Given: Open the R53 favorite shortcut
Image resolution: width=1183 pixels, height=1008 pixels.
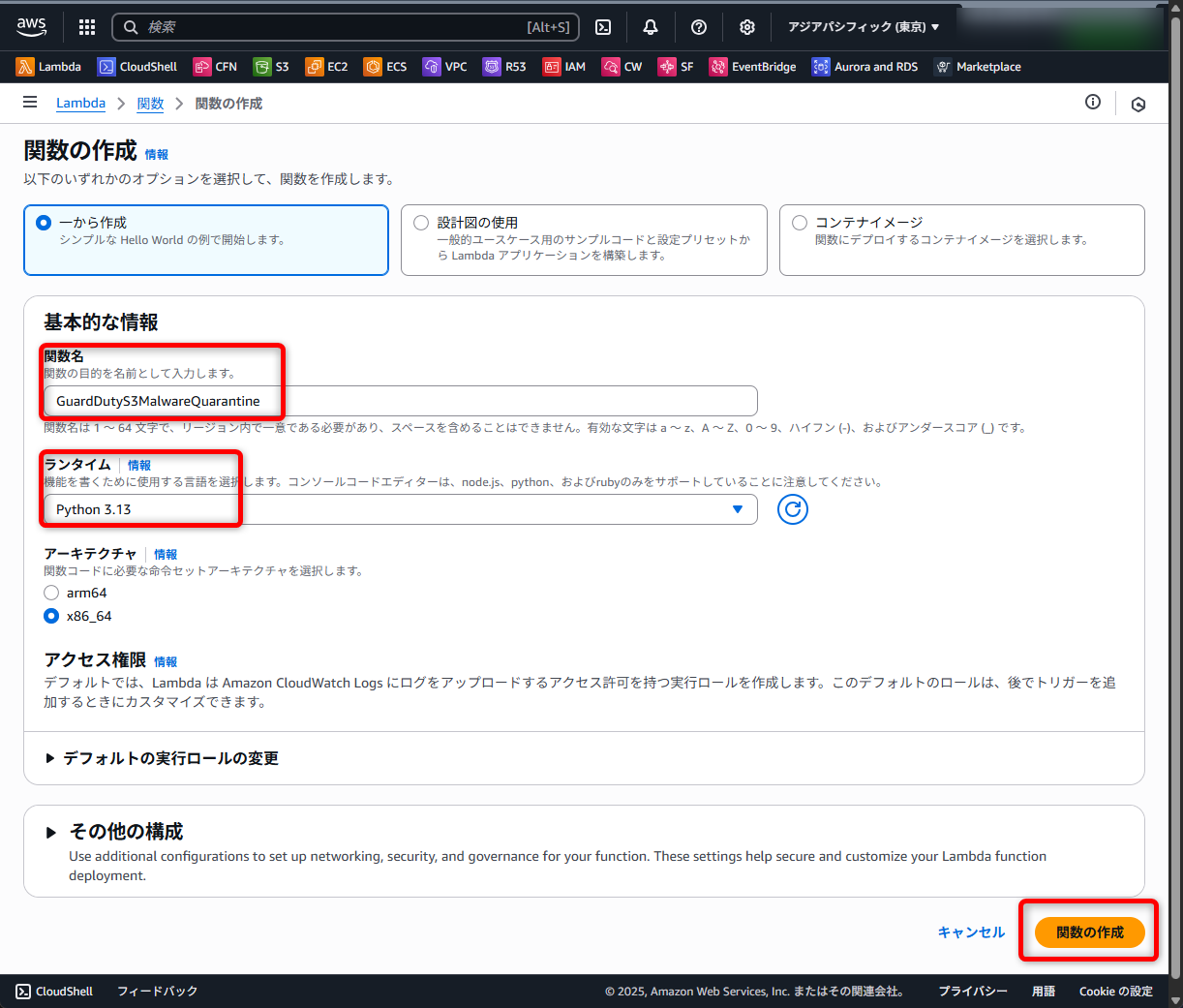Looking at the screenshot, I should (x=504, y=67).
